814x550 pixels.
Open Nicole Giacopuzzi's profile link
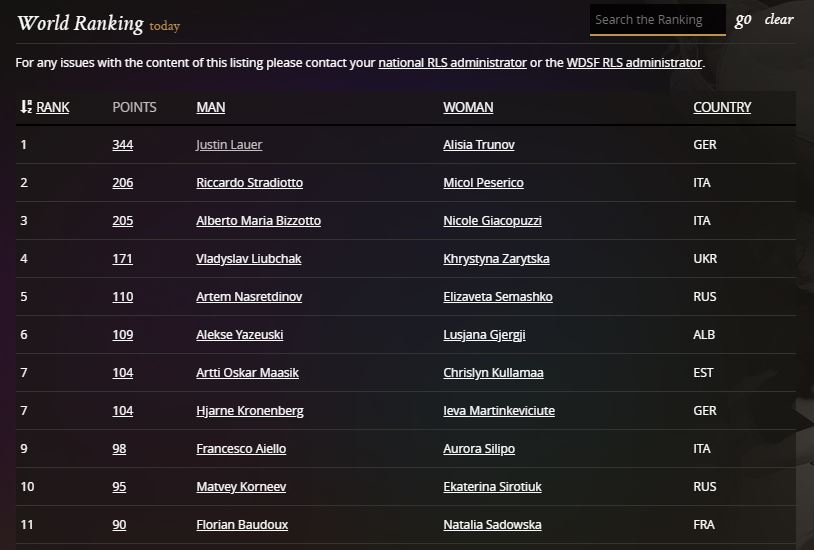[x=492, y=221]
